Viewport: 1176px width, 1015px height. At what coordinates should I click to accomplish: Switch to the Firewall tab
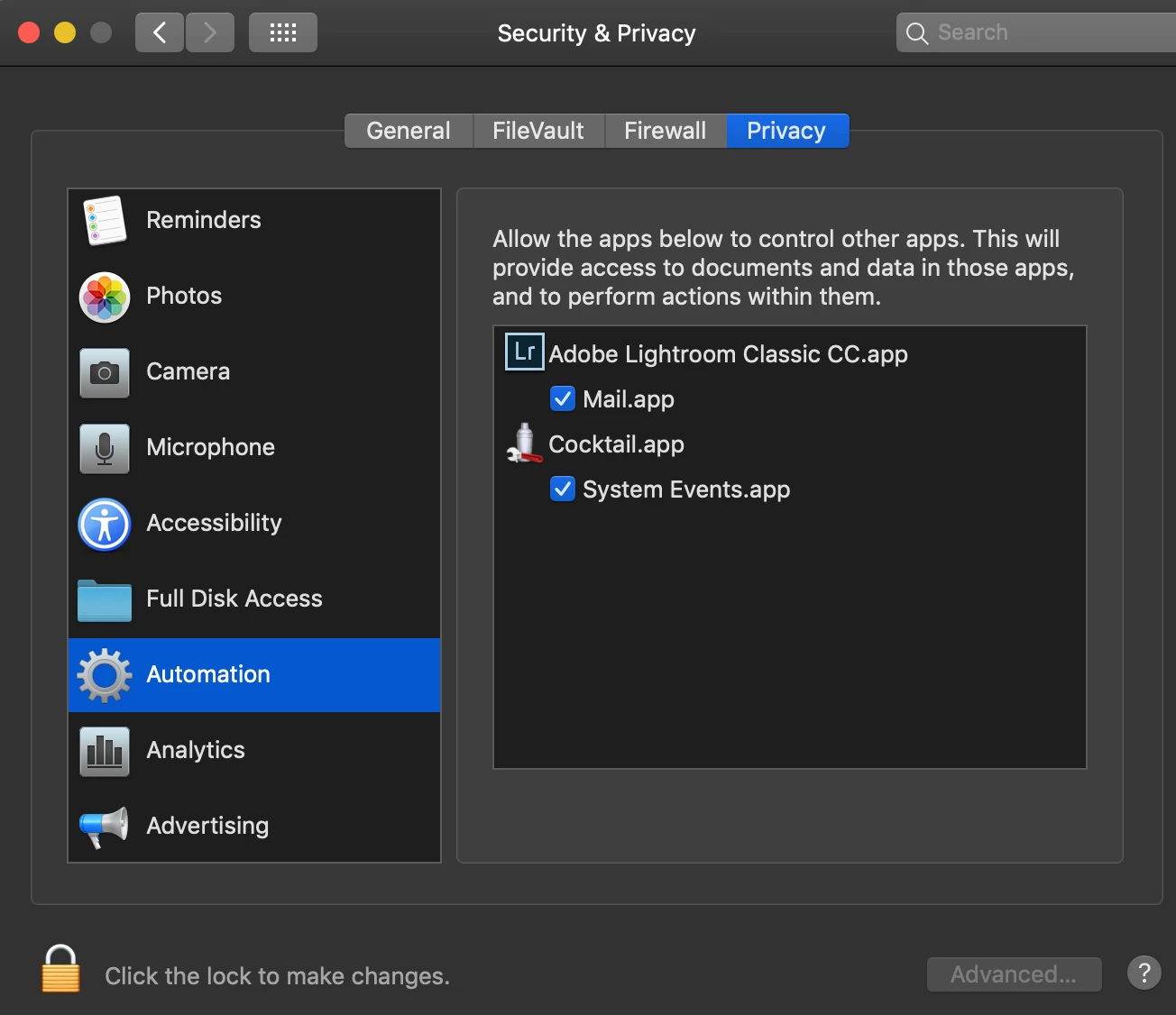tap(666, 131)
